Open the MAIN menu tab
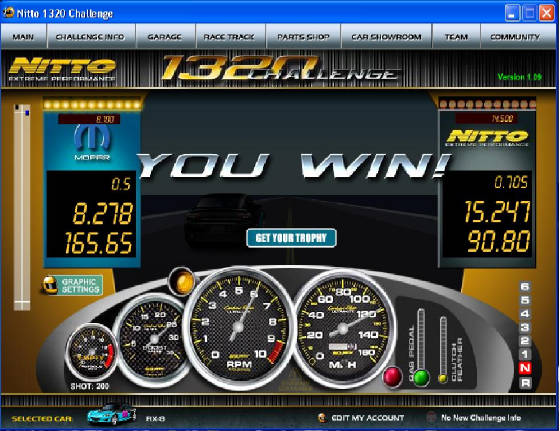The width and height of the screenshot is (560, 431). [x=23, y=37]
